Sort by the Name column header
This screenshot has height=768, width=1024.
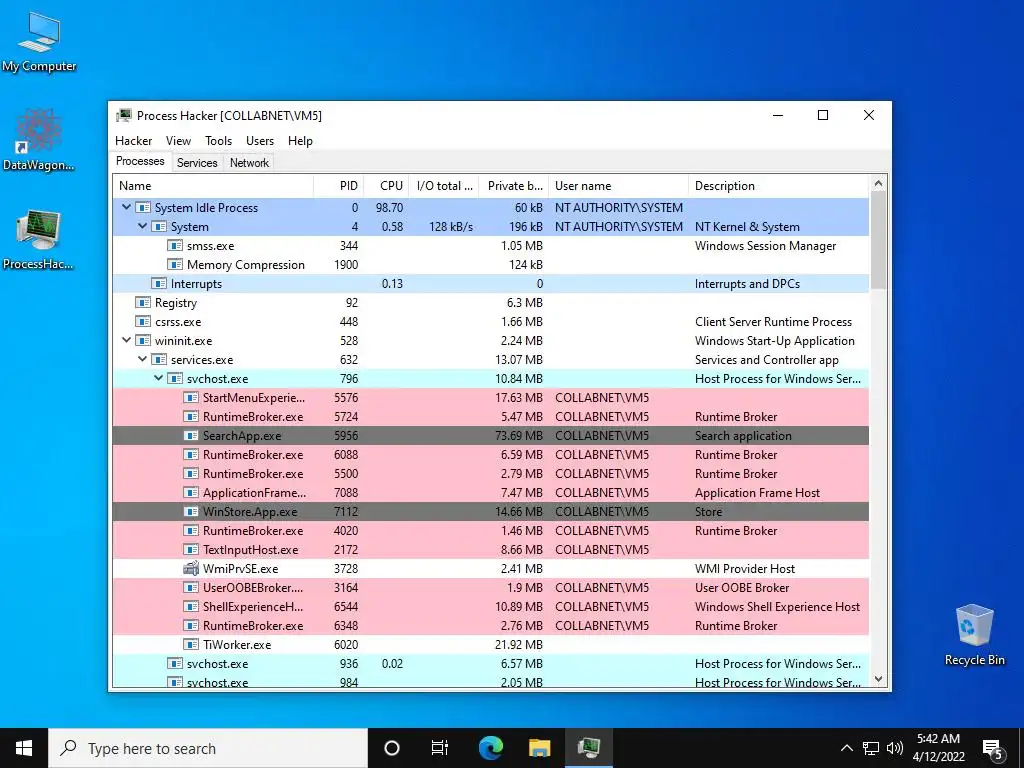[213, 185]
